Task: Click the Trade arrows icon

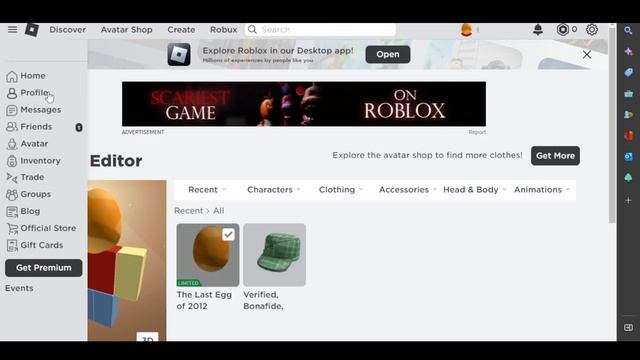Action: point(12,178)
